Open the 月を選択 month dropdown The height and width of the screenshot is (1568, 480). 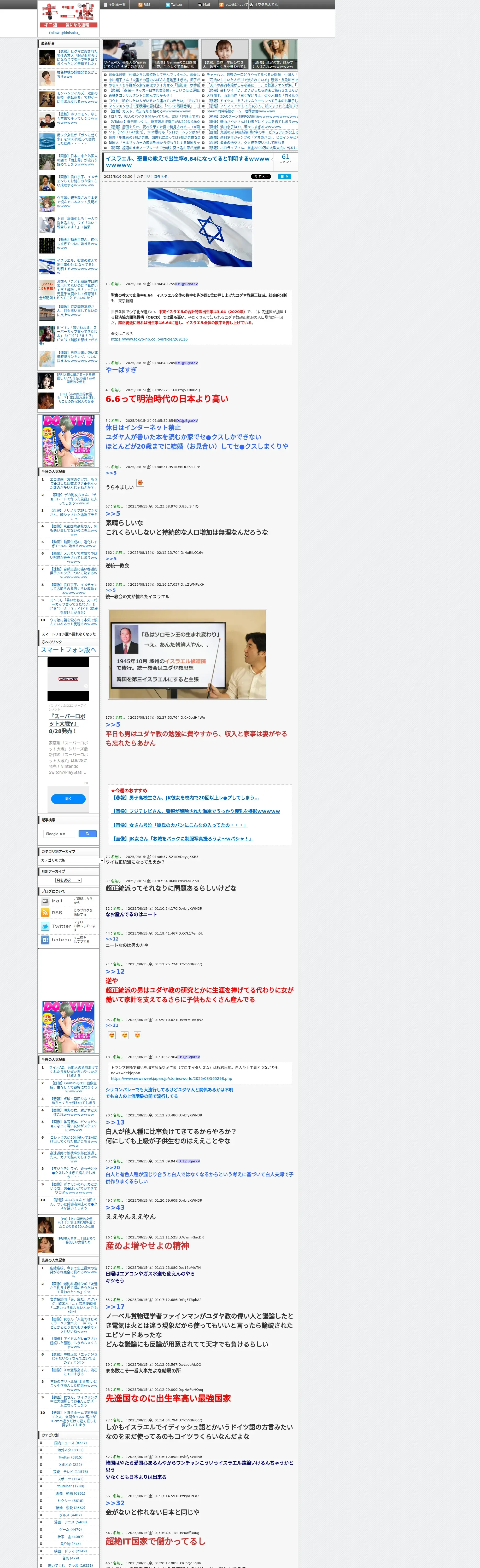[68, 880]
